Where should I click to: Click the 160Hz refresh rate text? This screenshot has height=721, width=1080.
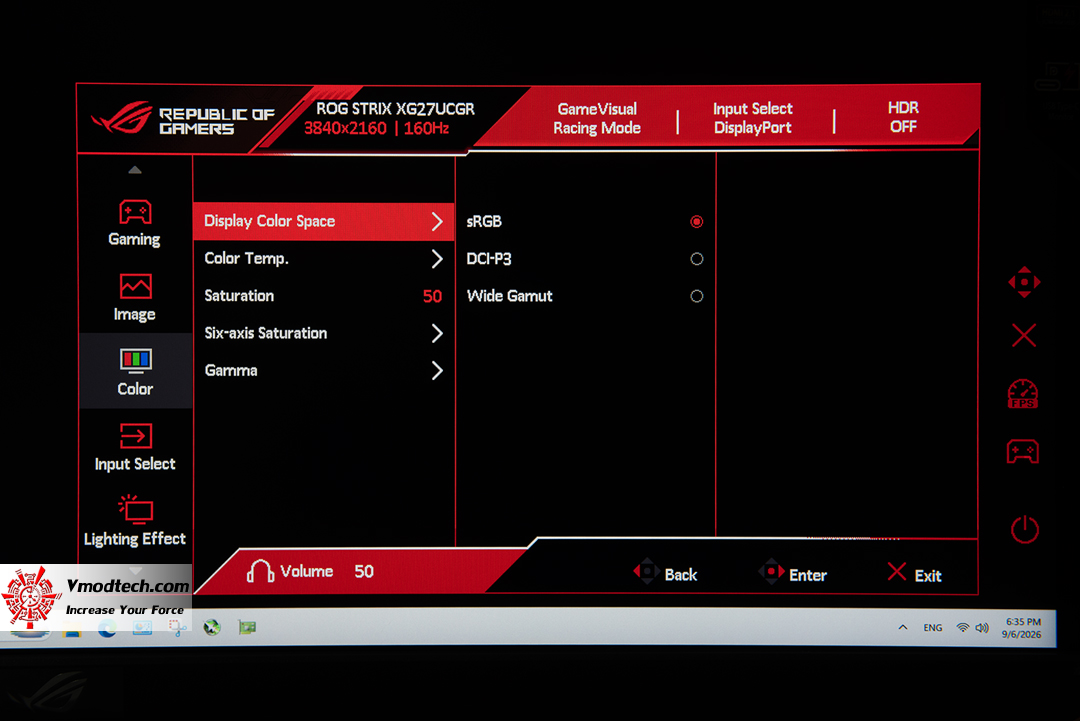pyautogui.click(x=426, y=128)
